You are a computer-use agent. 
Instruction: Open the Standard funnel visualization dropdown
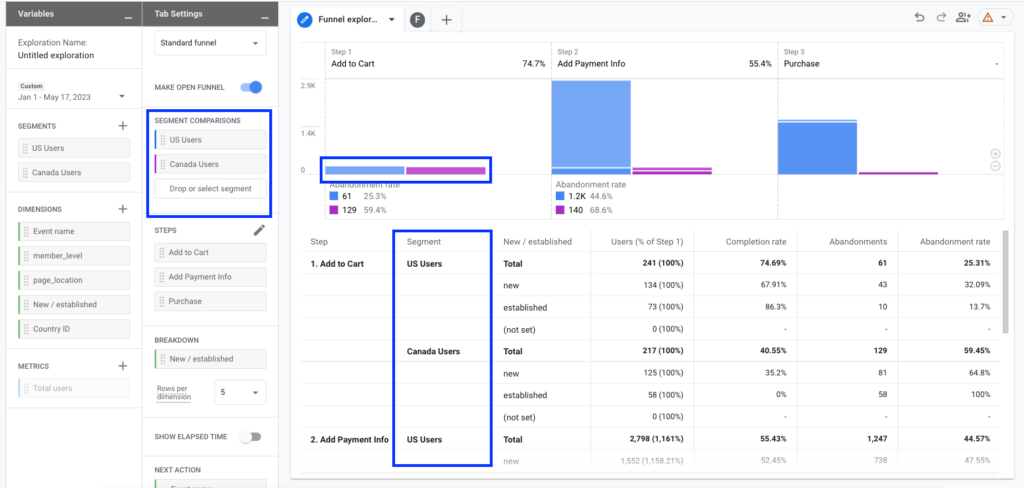[x=210, y=44]
